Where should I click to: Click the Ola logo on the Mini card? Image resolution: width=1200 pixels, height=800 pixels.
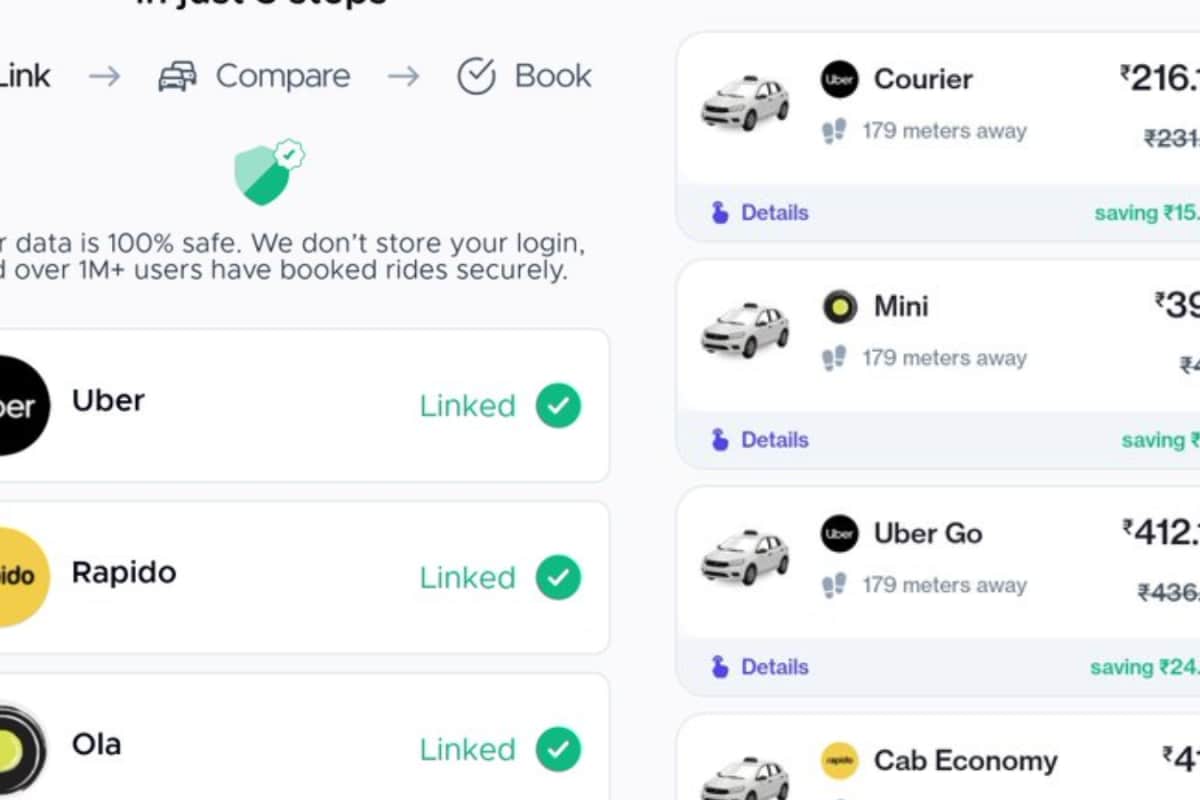(x=838, y=306)
